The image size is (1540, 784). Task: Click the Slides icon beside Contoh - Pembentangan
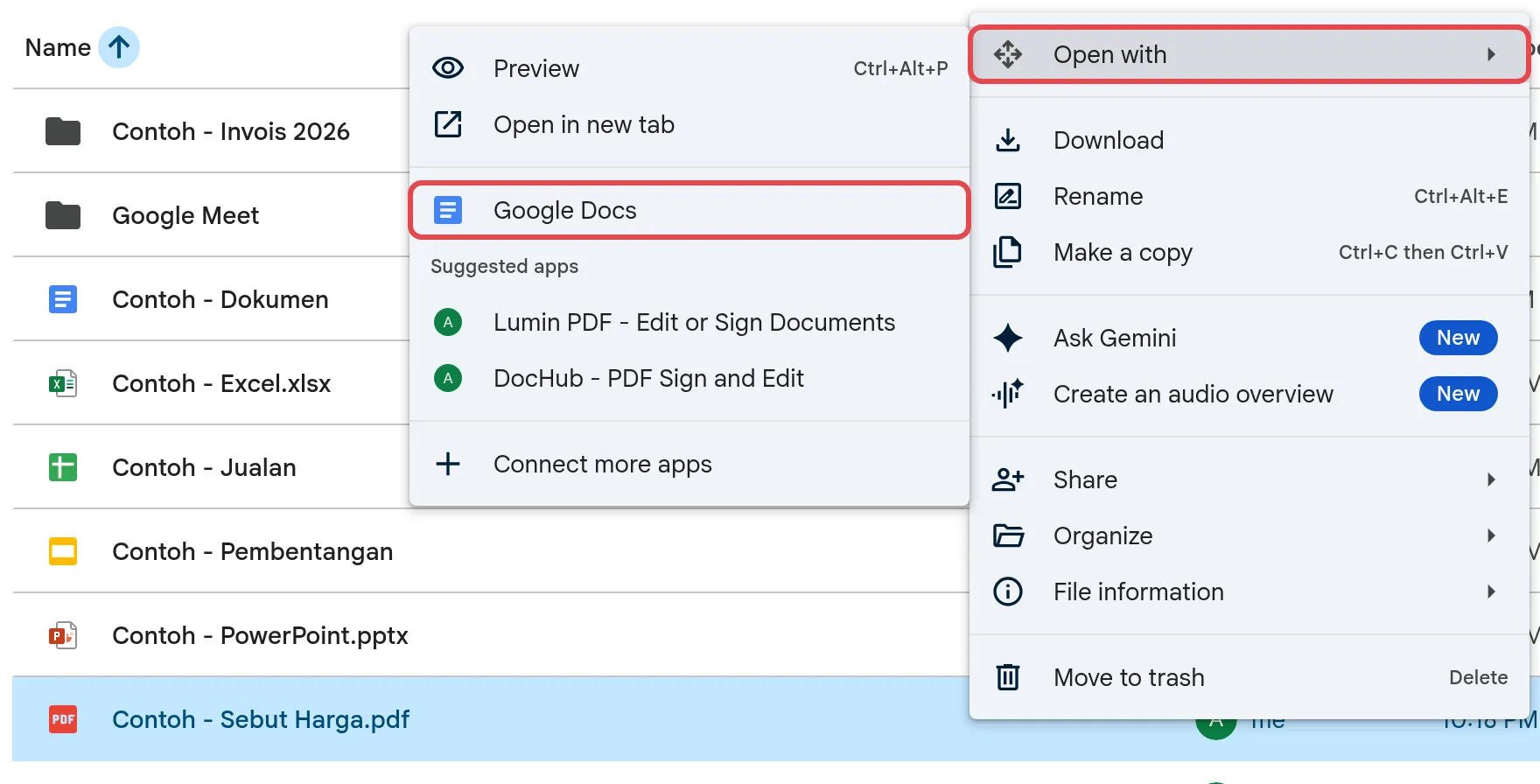pos(63,551)
